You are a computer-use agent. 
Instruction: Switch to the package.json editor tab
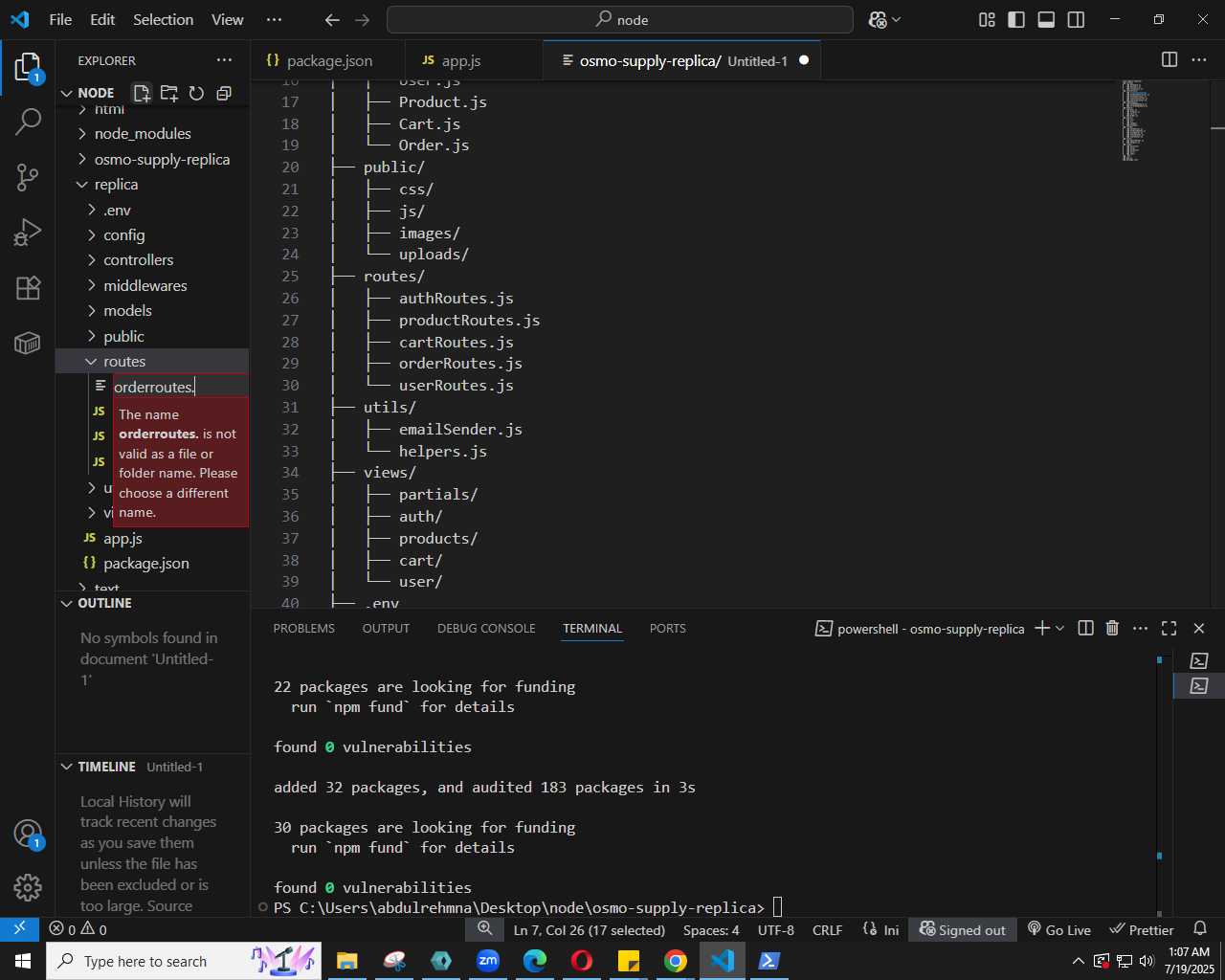[x=329, y=60]
